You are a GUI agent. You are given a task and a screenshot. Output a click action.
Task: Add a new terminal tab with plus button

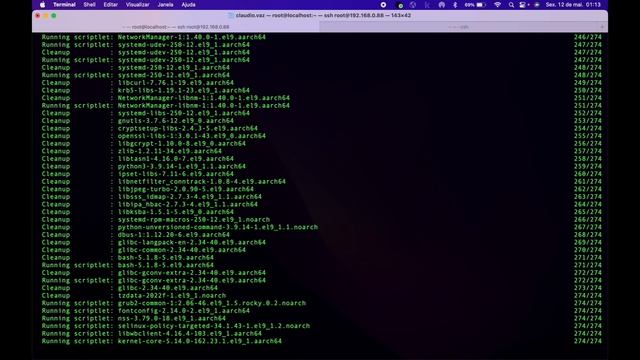click(x=602, y=27)
